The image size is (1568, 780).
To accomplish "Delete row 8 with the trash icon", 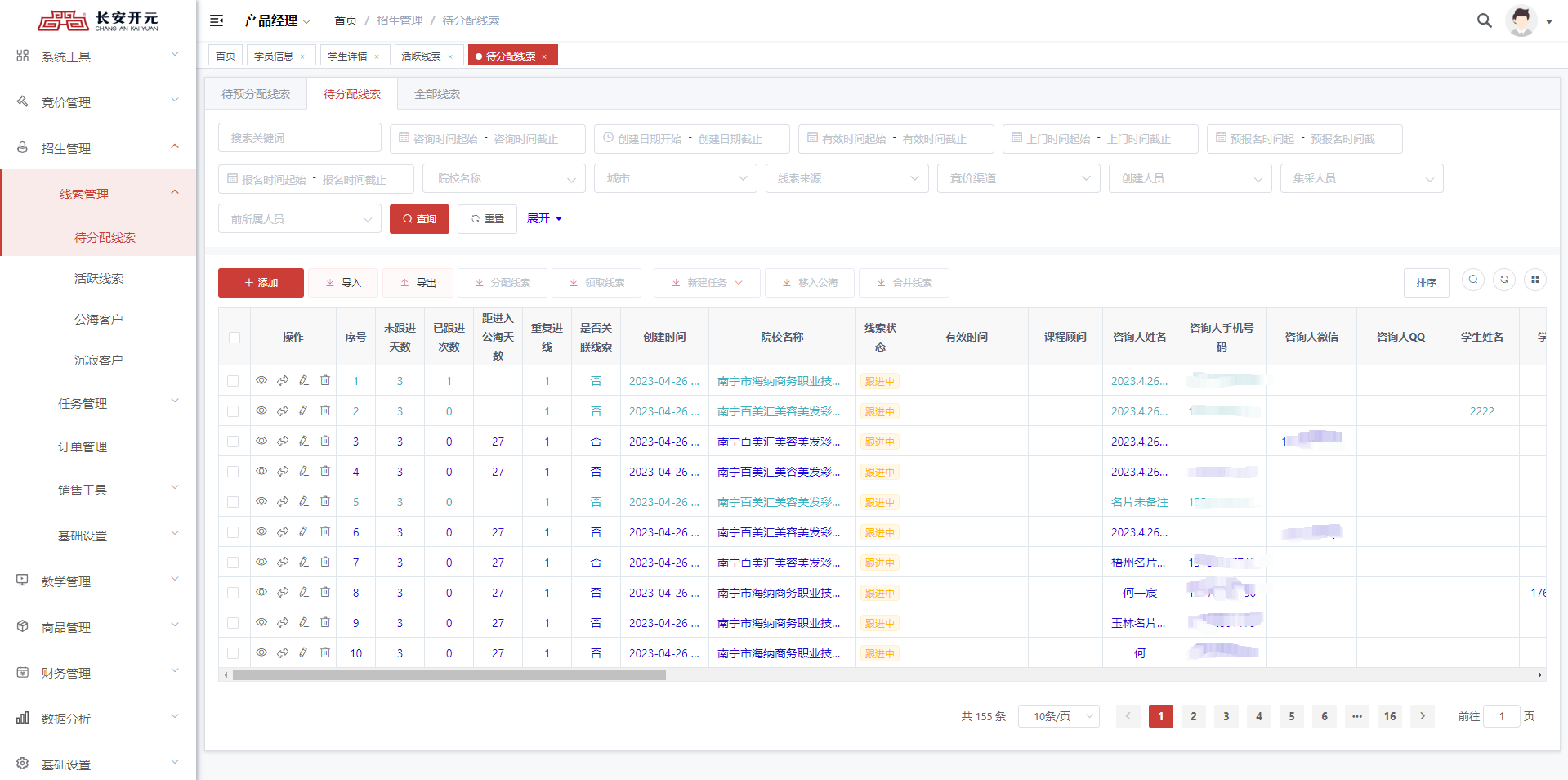I will click(x=325, y=592).
